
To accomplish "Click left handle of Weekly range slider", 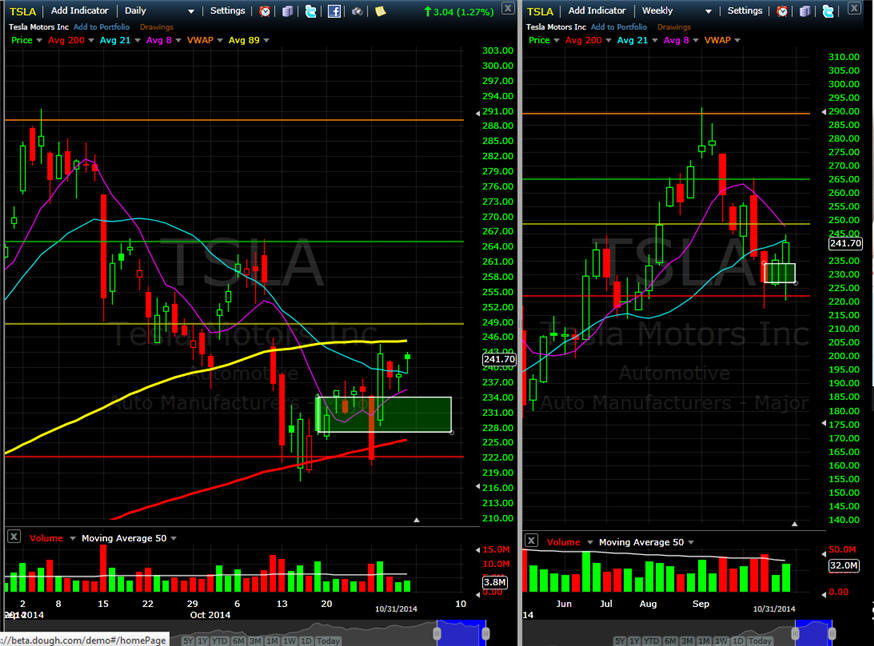I will click(795, 633).
